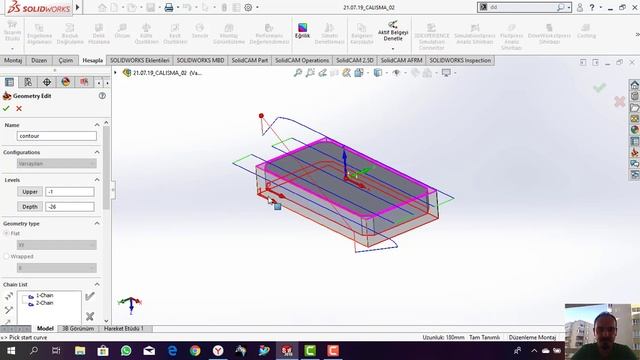The image size is (640, 360).
Task: Switch to SolidCAM 2.5D tab
Action: point(355,60)
